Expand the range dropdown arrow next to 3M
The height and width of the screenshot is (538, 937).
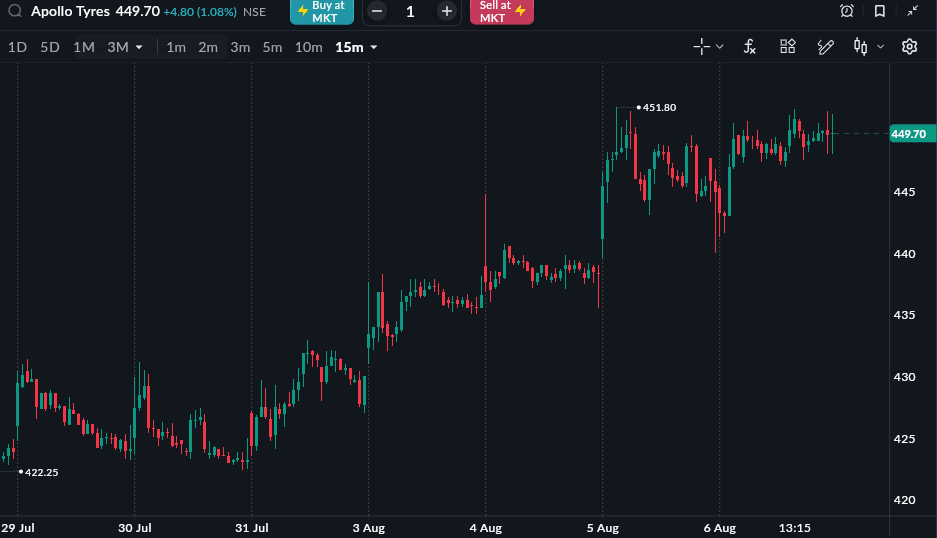[x=139, y=47]
